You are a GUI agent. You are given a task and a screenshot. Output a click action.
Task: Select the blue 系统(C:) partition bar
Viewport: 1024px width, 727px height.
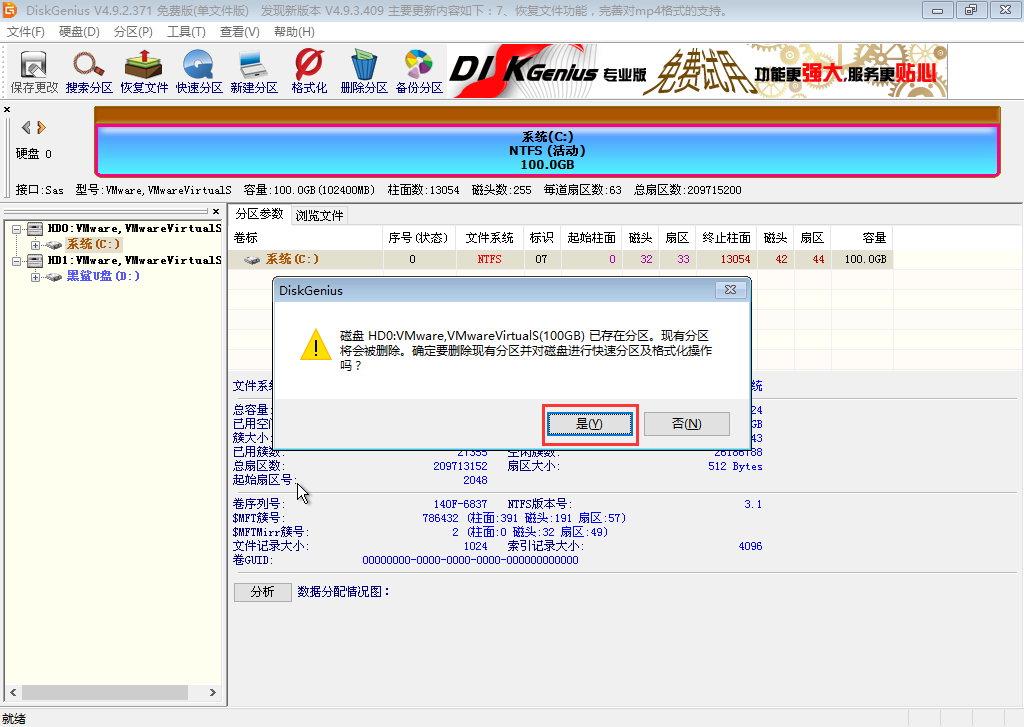click(547, 146)
